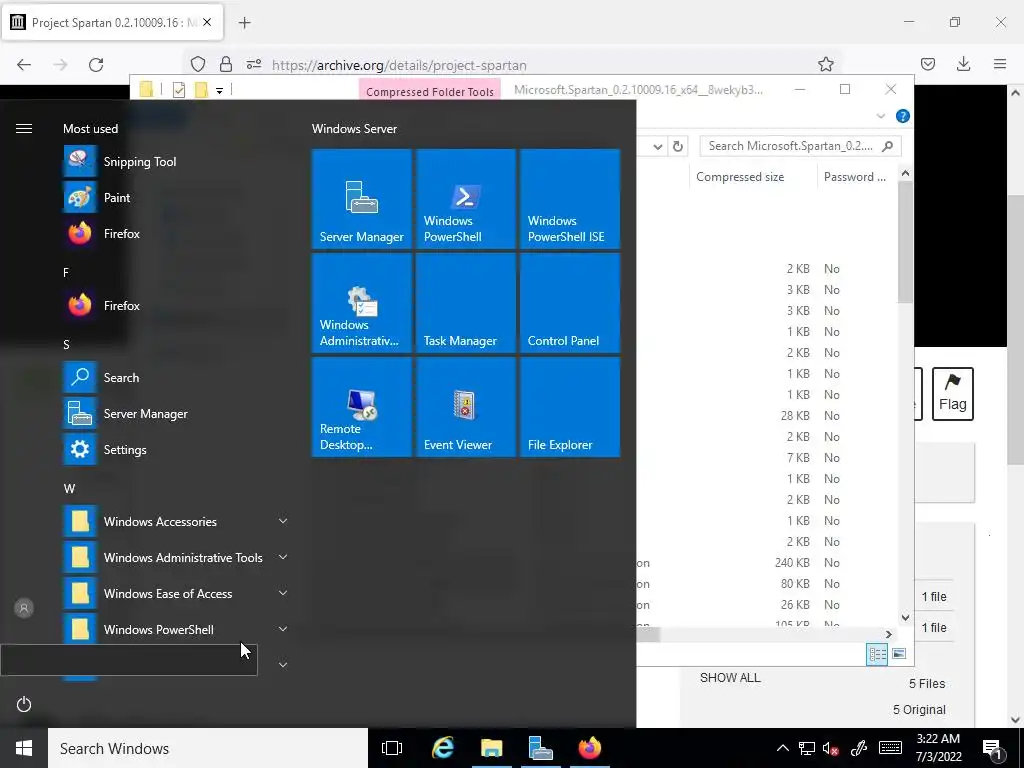This screenshot has height=768, width=1024.
Task: Click the Explorer vertical scrollbar thumb
Action: coord(905,242)
